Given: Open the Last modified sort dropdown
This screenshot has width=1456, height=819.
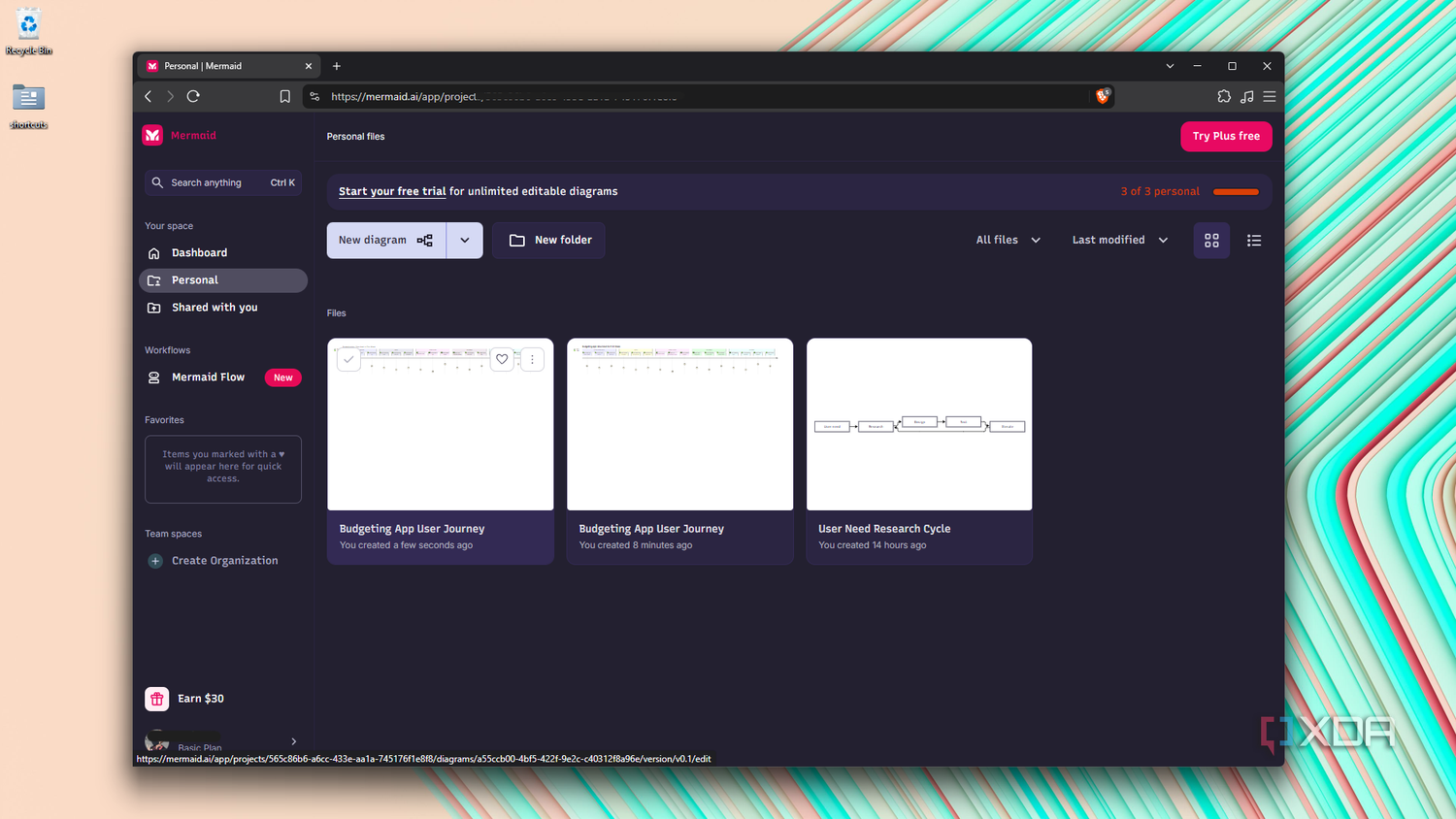Looking at the screenshot, I should click(x=1120, y=241).
